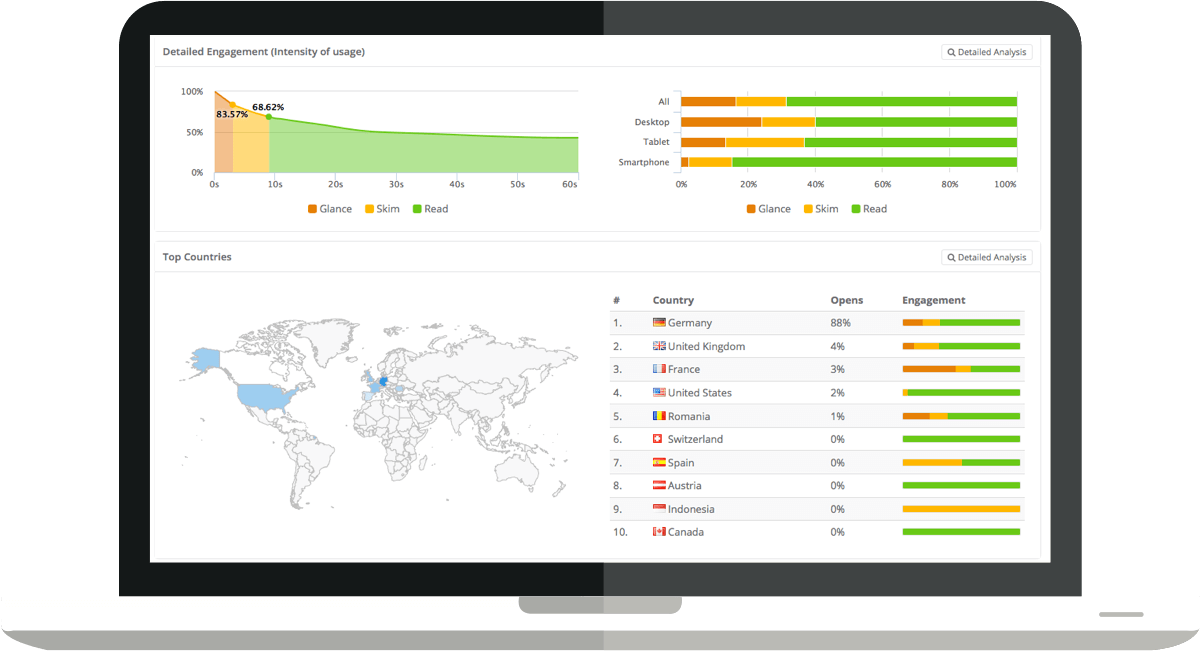Click the Romania flag icon
The image size is (1201, 651).
pos(658,416)
